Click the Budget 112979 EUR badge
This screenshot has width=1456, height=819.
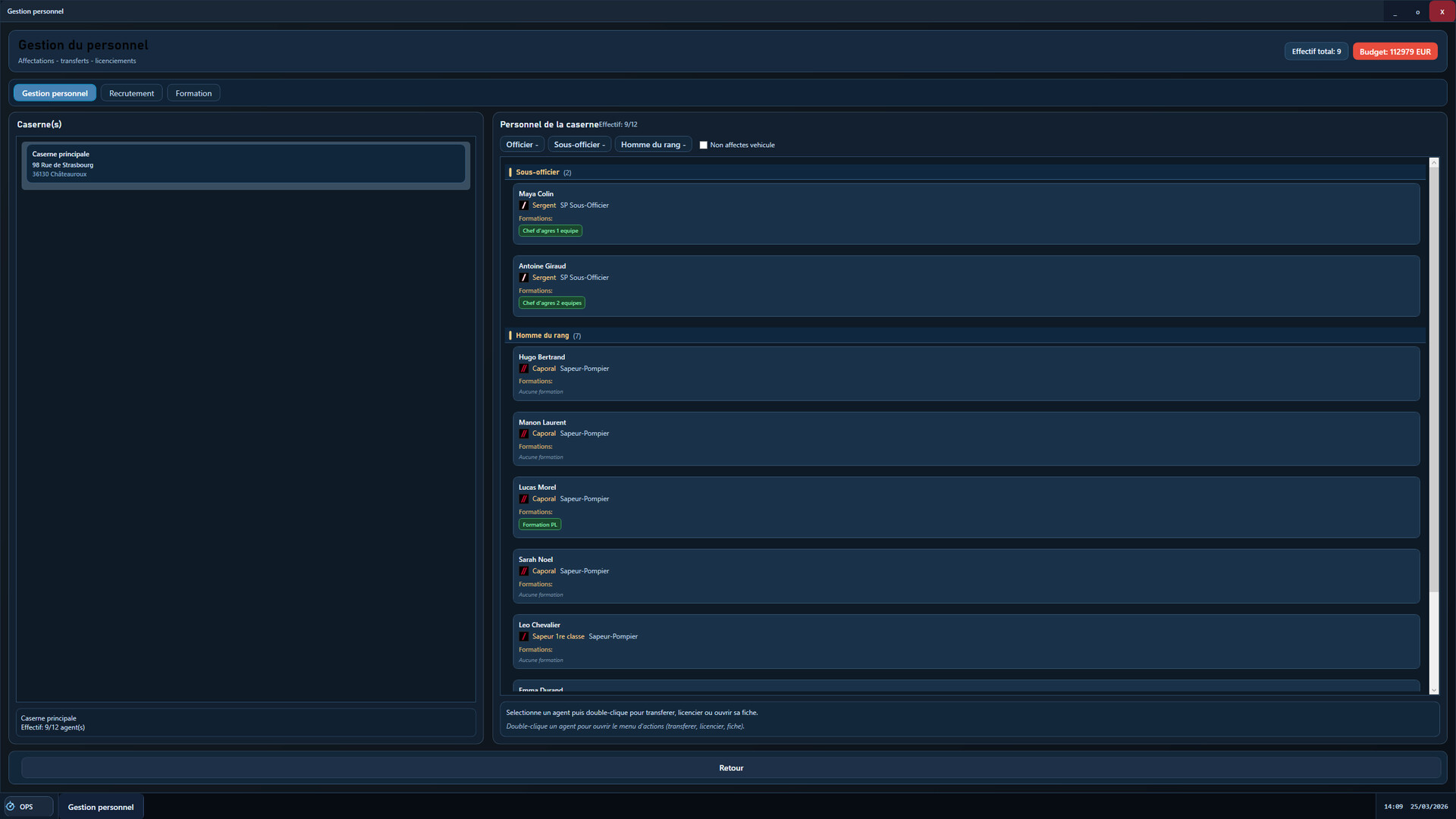1395,52
